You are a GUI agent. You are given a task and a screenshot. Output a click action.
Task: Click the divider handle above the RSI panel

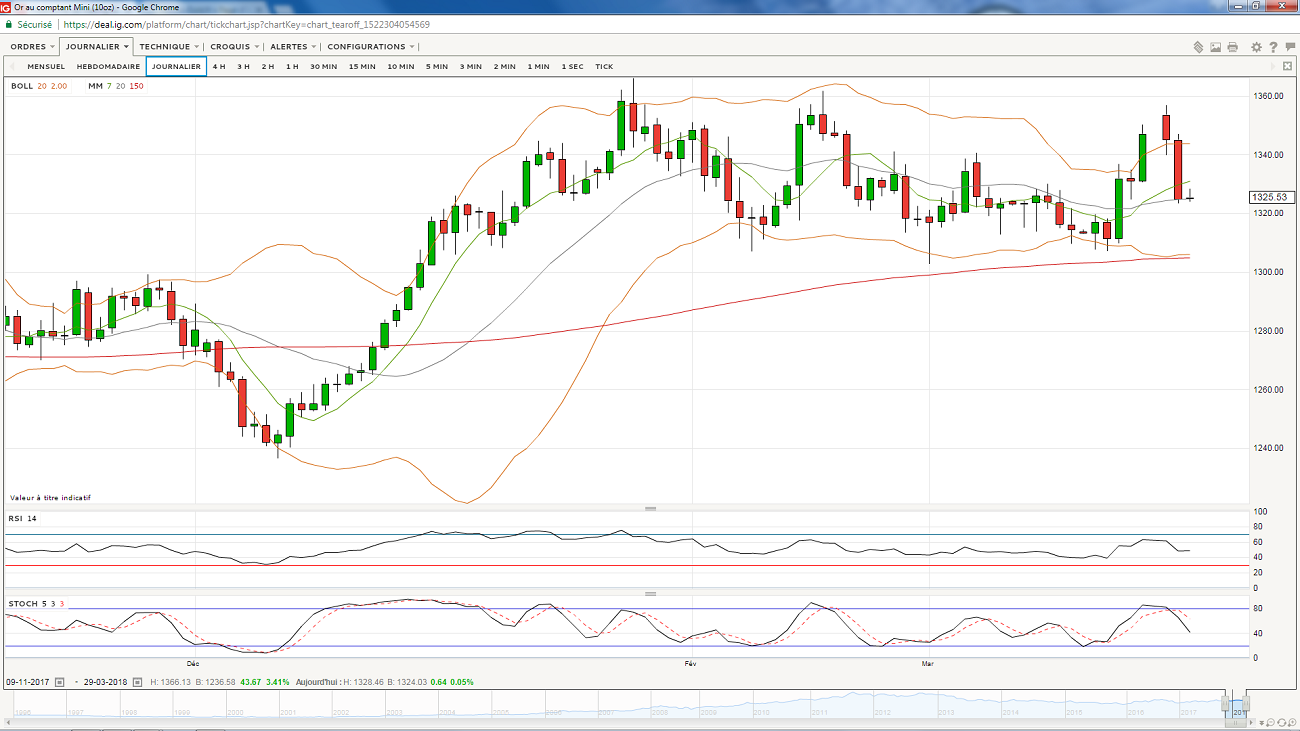coord(650,508)
